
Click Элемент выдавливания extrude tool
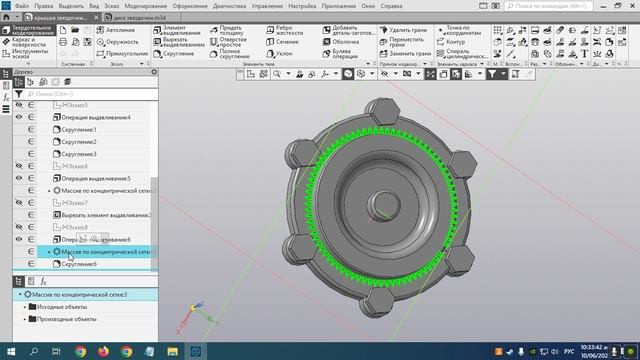click(177, 30)
